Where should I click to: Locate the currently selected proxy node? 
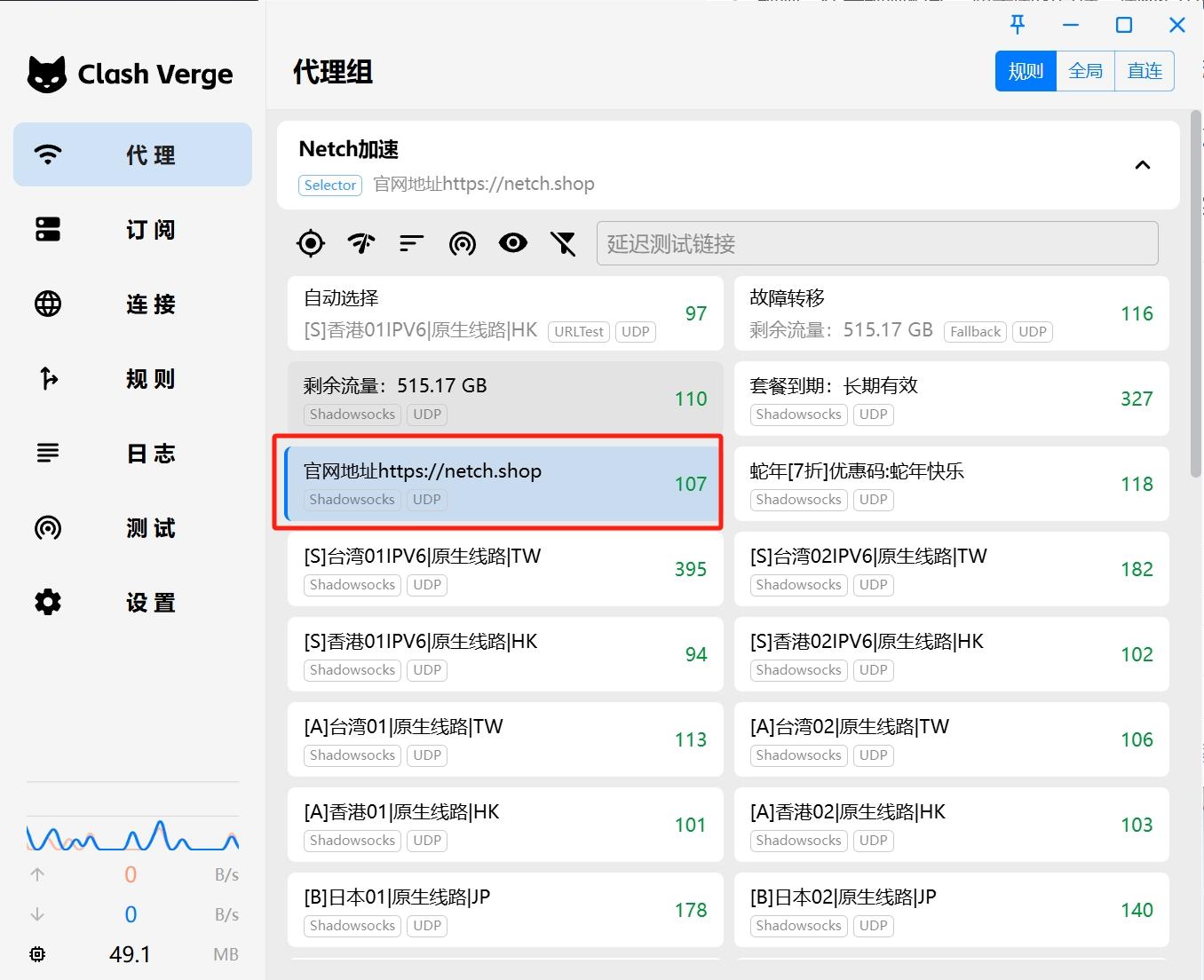coord(503,484)
